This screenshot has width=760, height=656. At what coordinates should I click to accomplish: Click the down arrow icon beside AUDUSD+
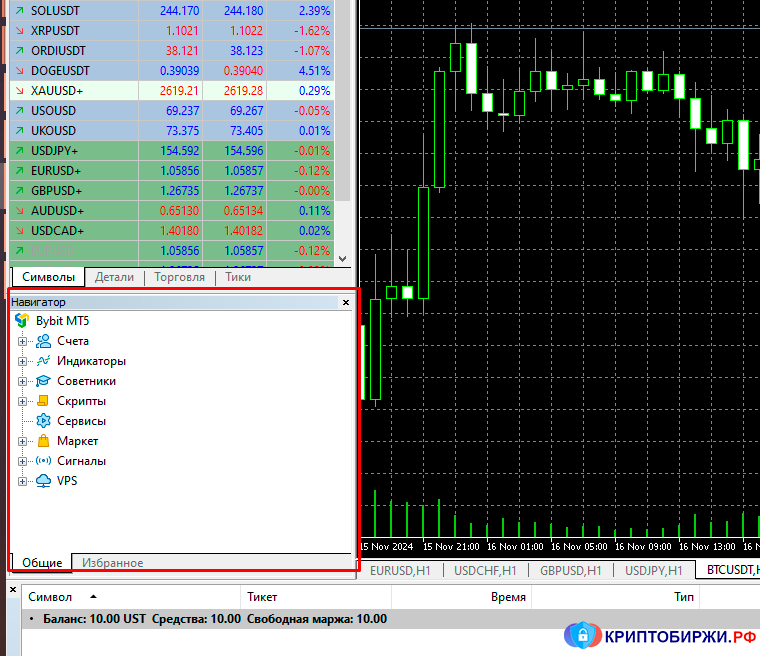click(19, 211)
